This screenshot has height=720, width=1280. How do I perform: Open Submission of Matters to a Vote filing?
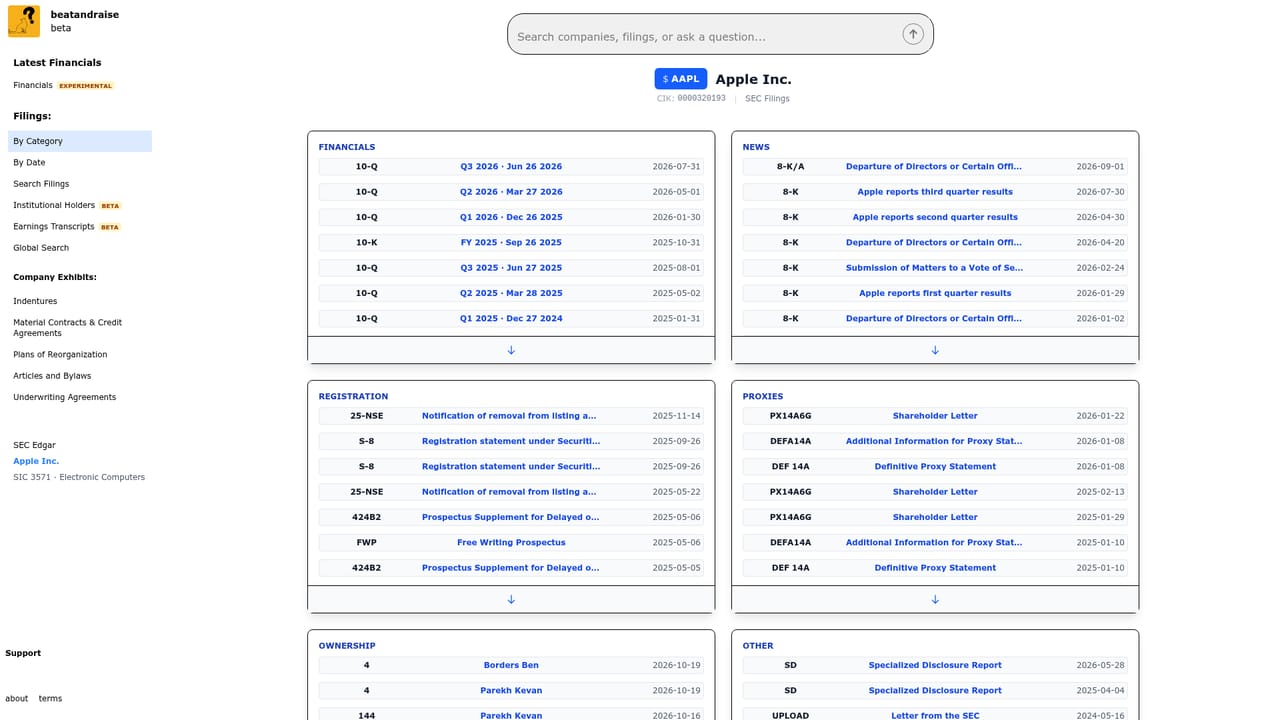[x=935, y=268]
